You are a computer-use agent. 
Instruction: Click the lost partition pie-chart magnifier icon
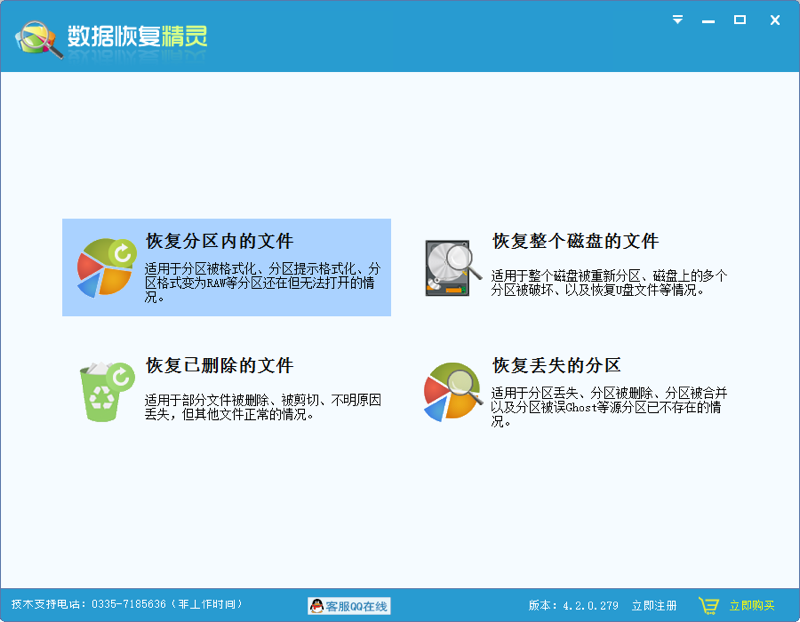coord(453,392)
